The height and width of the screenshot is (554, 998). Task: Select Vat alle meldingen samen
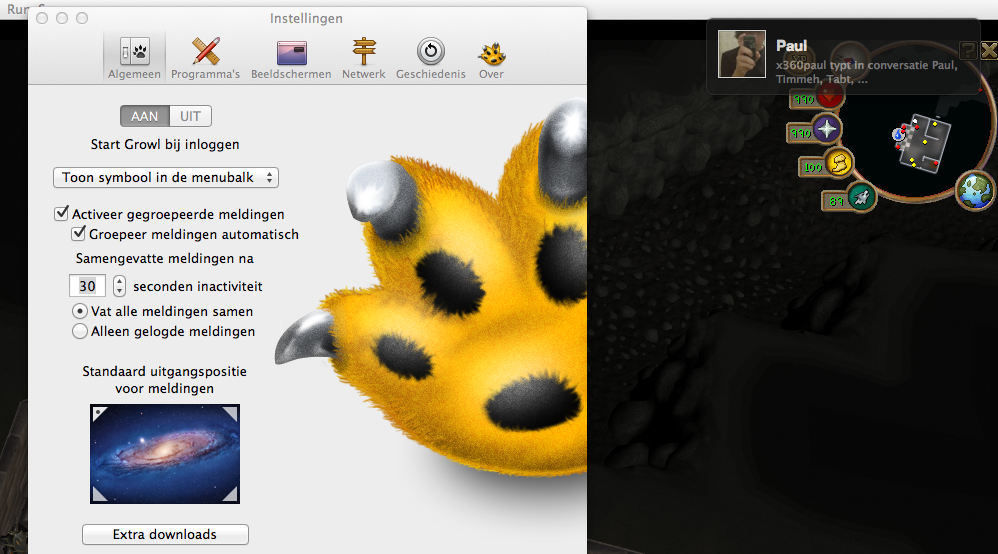[80, 311]
